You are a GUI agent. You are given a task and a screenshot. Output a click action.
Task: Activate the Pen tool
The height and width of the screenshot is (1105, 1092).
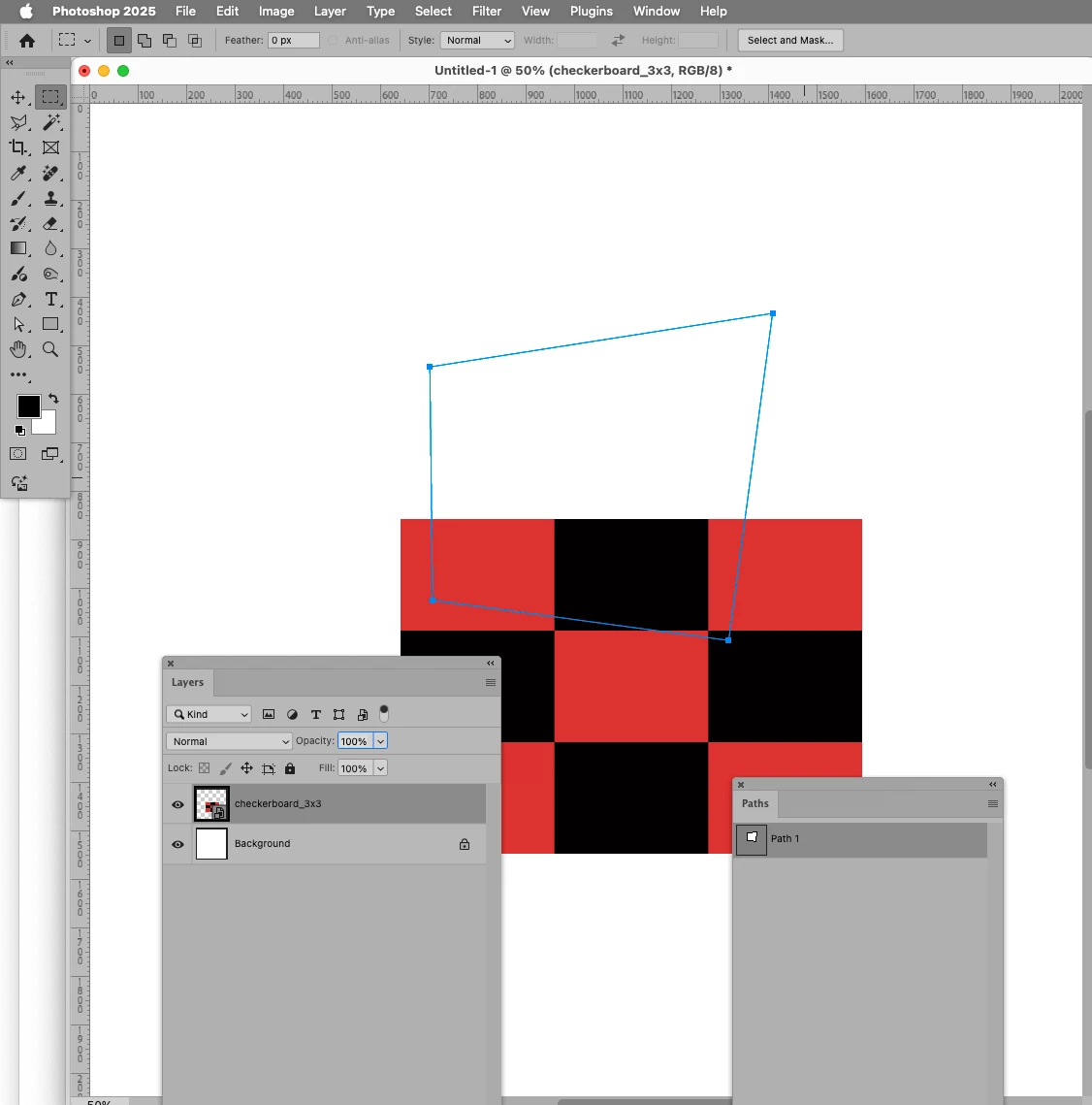18,300
